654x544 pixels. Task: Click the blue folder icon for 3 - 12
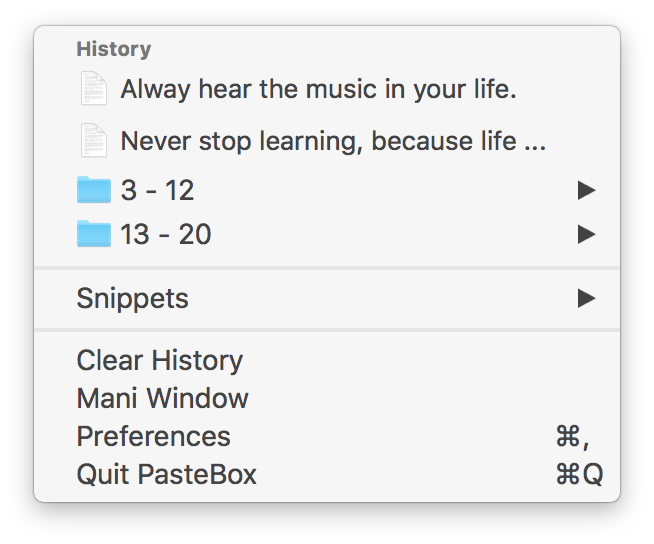click(x=94, y=189)
